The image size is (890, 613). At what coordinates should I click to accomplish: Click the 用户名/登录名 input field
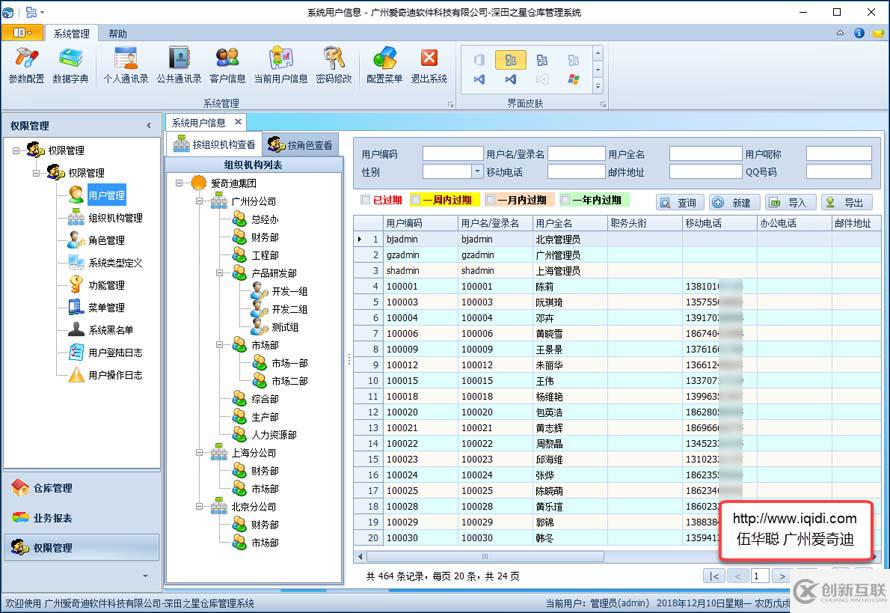[576, 153]
